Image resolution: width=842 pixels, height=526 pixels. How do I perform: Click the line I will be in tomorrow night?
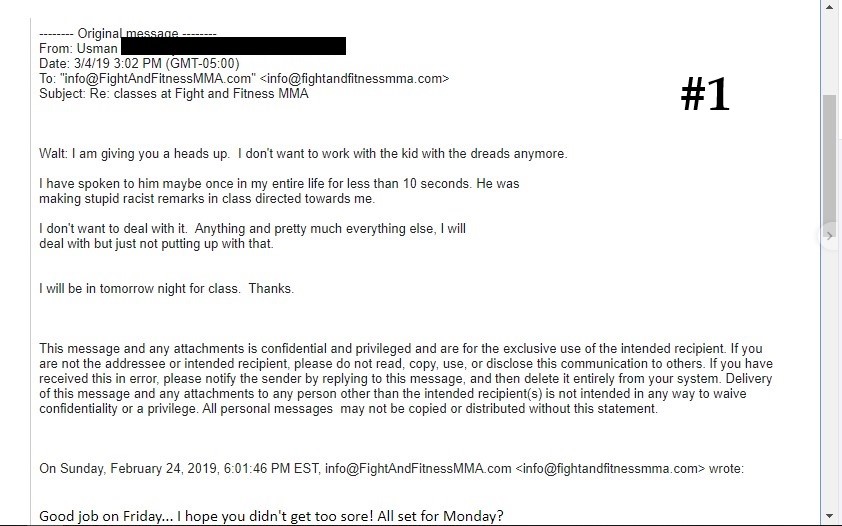(x=166, y=289)
